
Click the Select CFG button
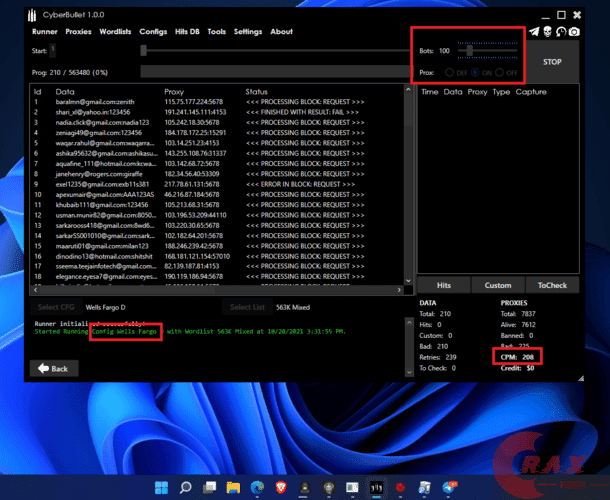coord(56,307)
